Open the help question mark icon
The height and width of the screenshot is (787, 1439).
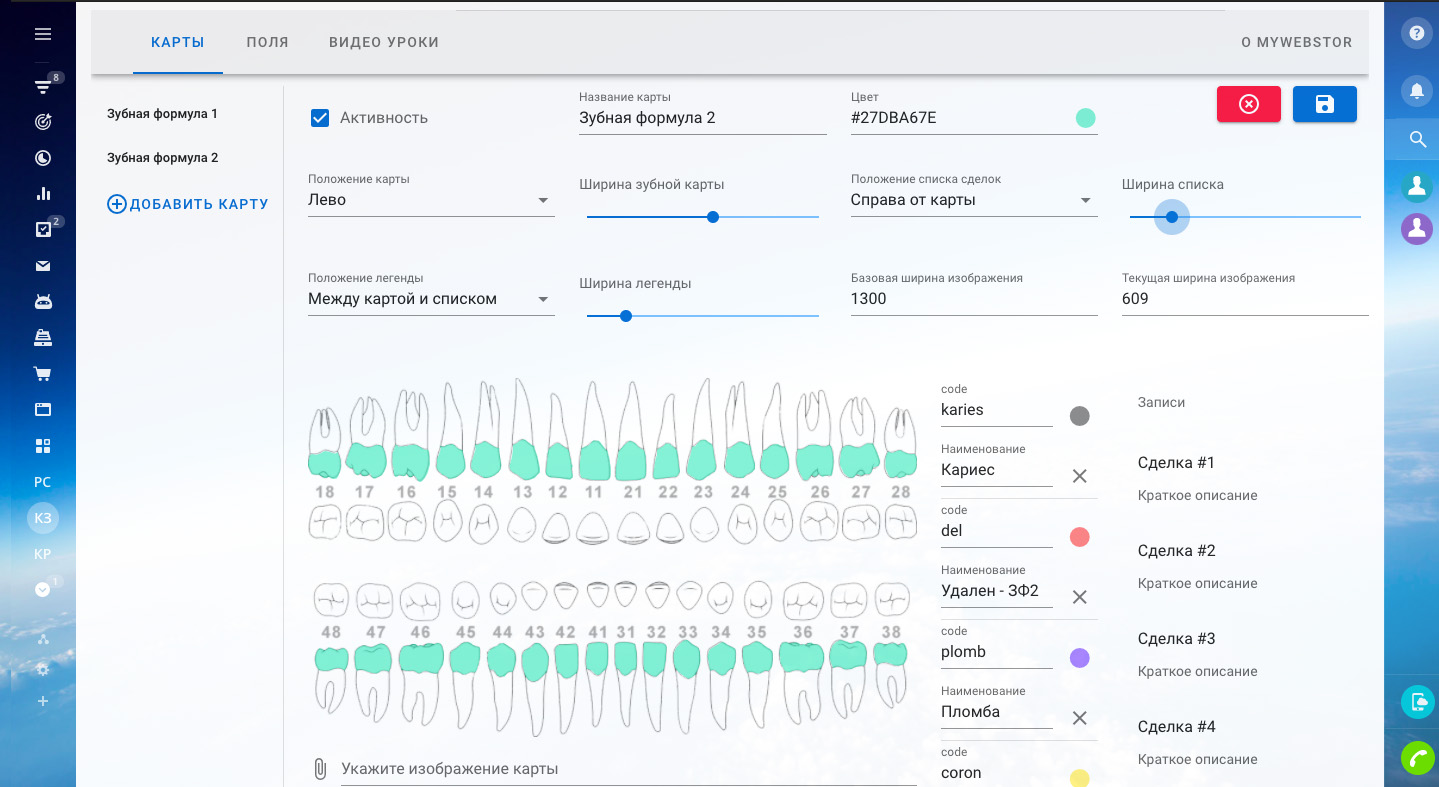click(x=1416, y=33)
